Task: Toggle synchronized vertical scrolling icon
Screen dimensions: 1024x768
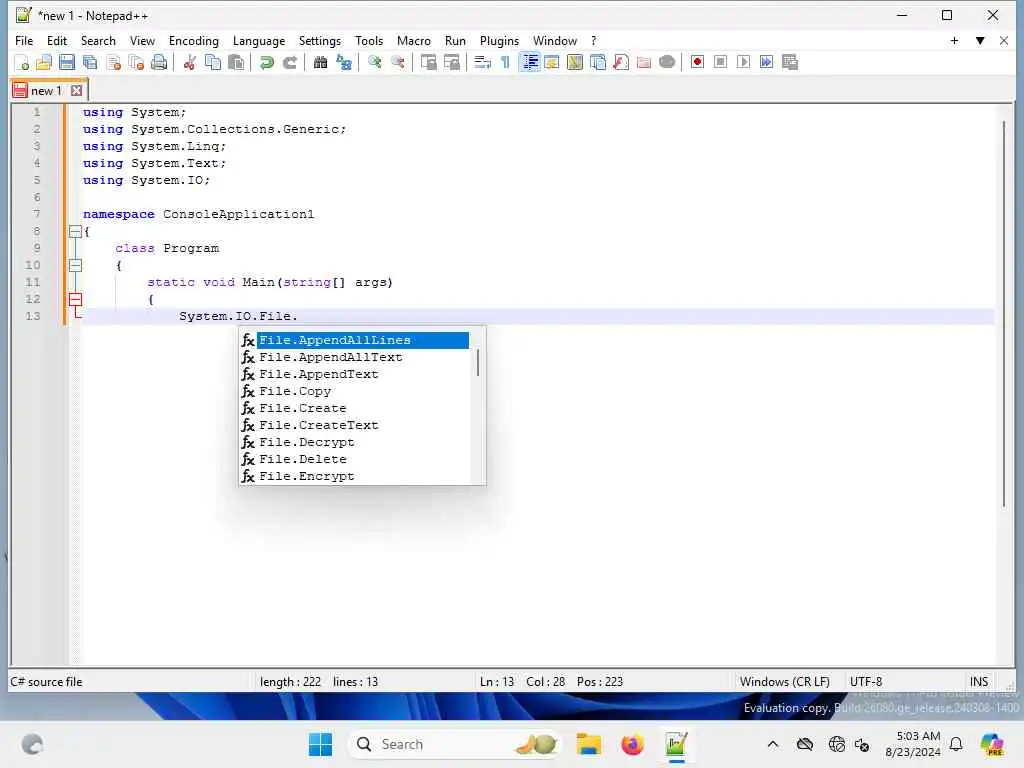Action: pyautogui.click(x=428, y=62)
